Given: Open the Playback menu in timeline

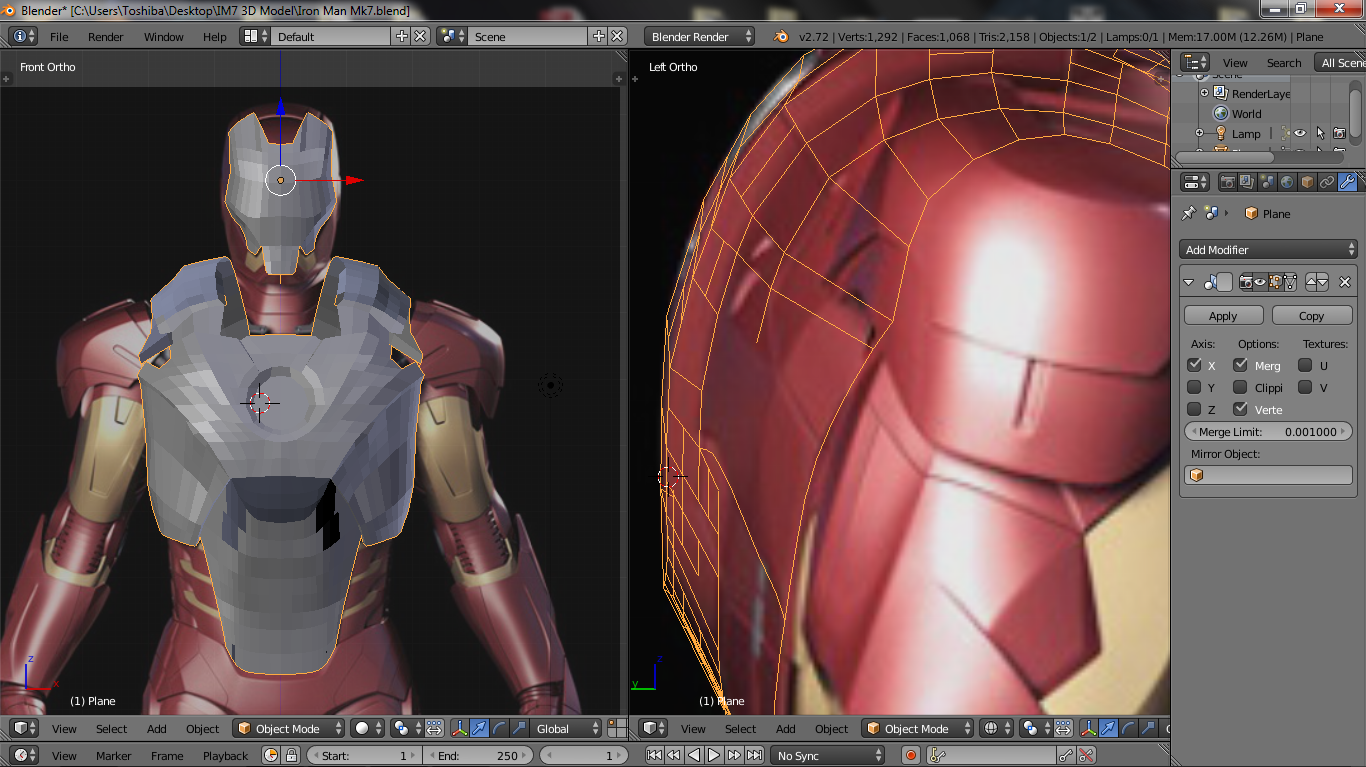Looking at the screenshot, I should point(226,756).
